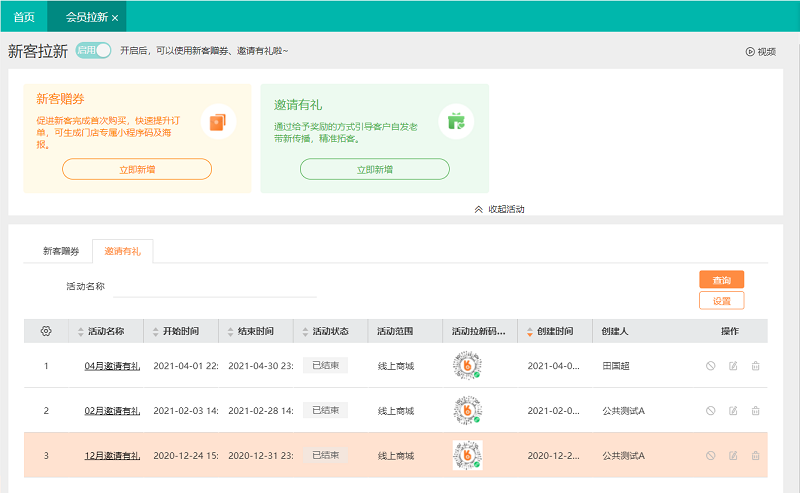This screenshot has height=493, width=800.
Task: Toggle the 新客拉新 启用 switch
Action: tap(93, 50)
